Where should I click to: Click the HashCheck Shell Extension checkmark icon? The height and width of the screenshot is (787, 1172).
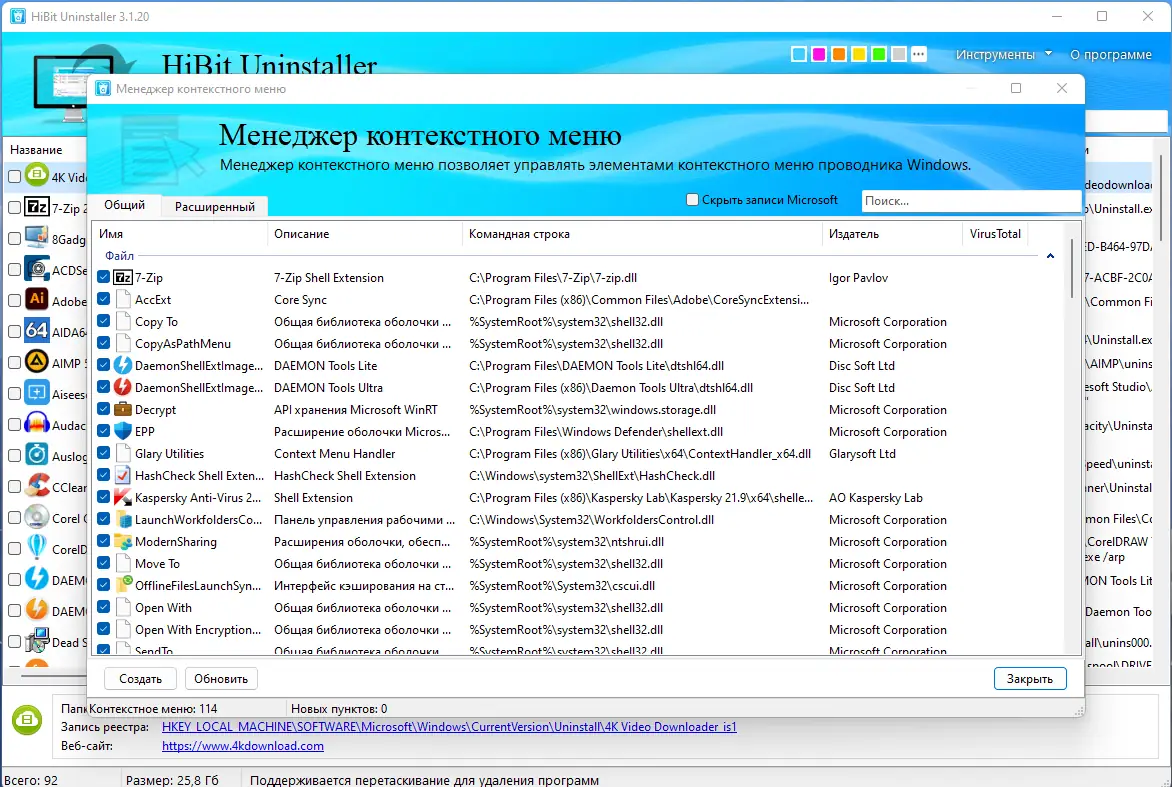[123, 475]
